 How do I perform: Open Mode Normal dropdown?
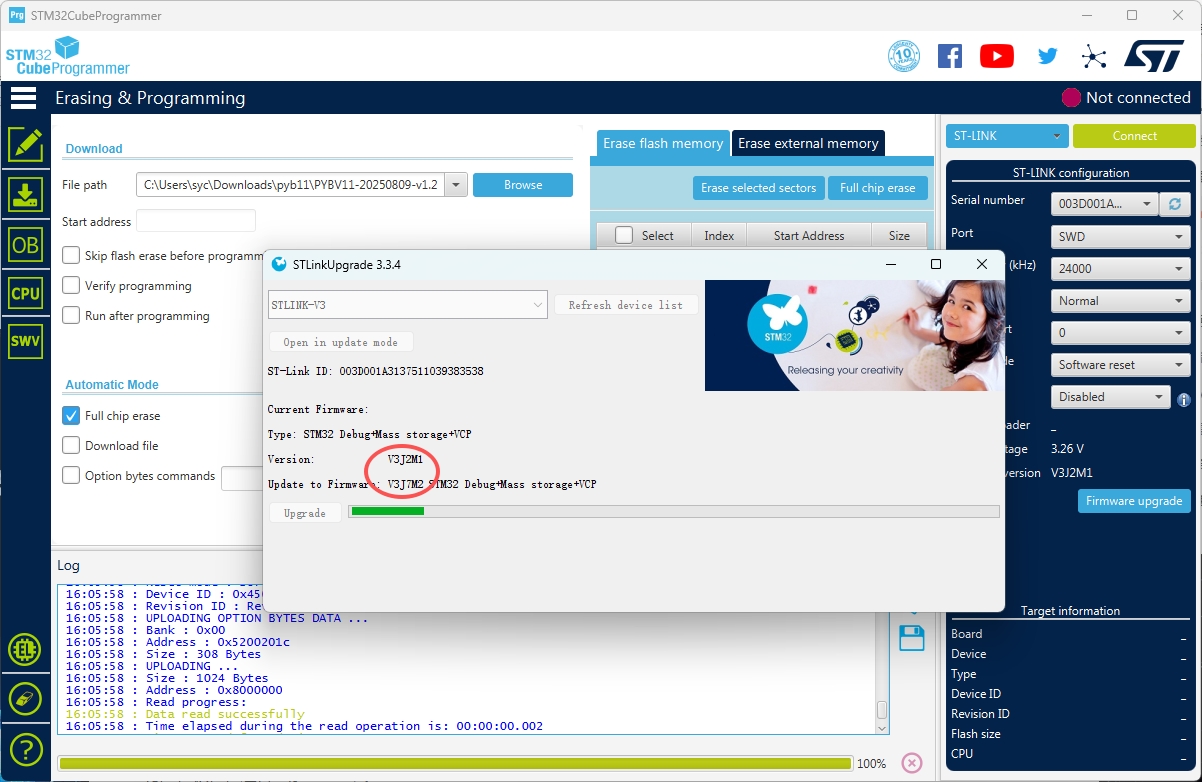tap(1121, 300)
